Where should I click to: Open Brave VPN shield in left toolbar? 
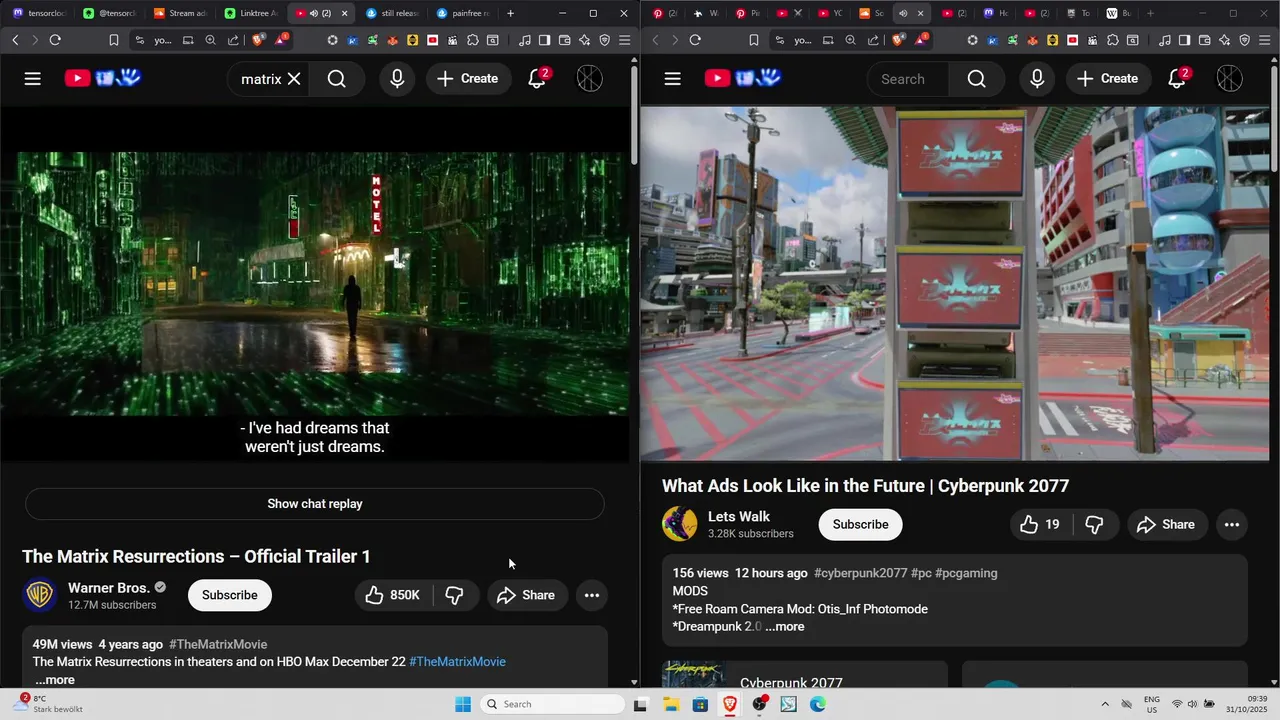(604, 40)
